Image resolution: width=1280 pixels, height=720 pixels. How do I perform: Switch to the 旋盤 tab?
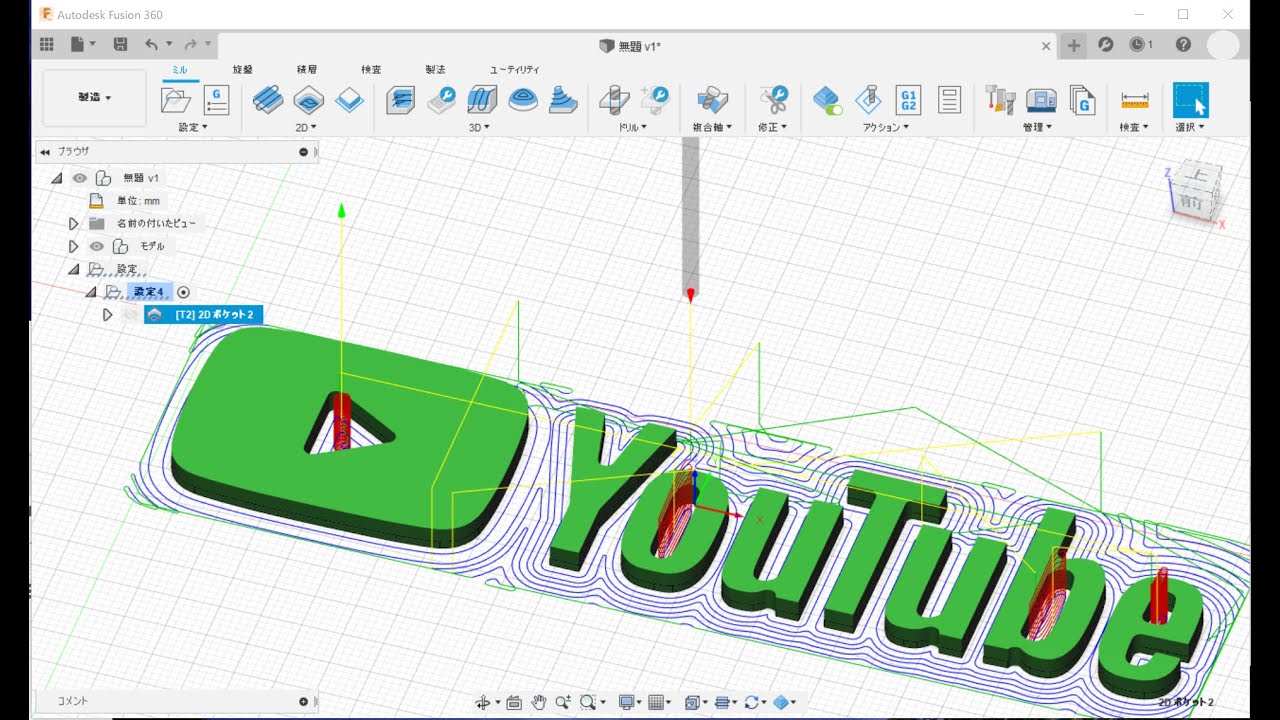pos(243,69)
